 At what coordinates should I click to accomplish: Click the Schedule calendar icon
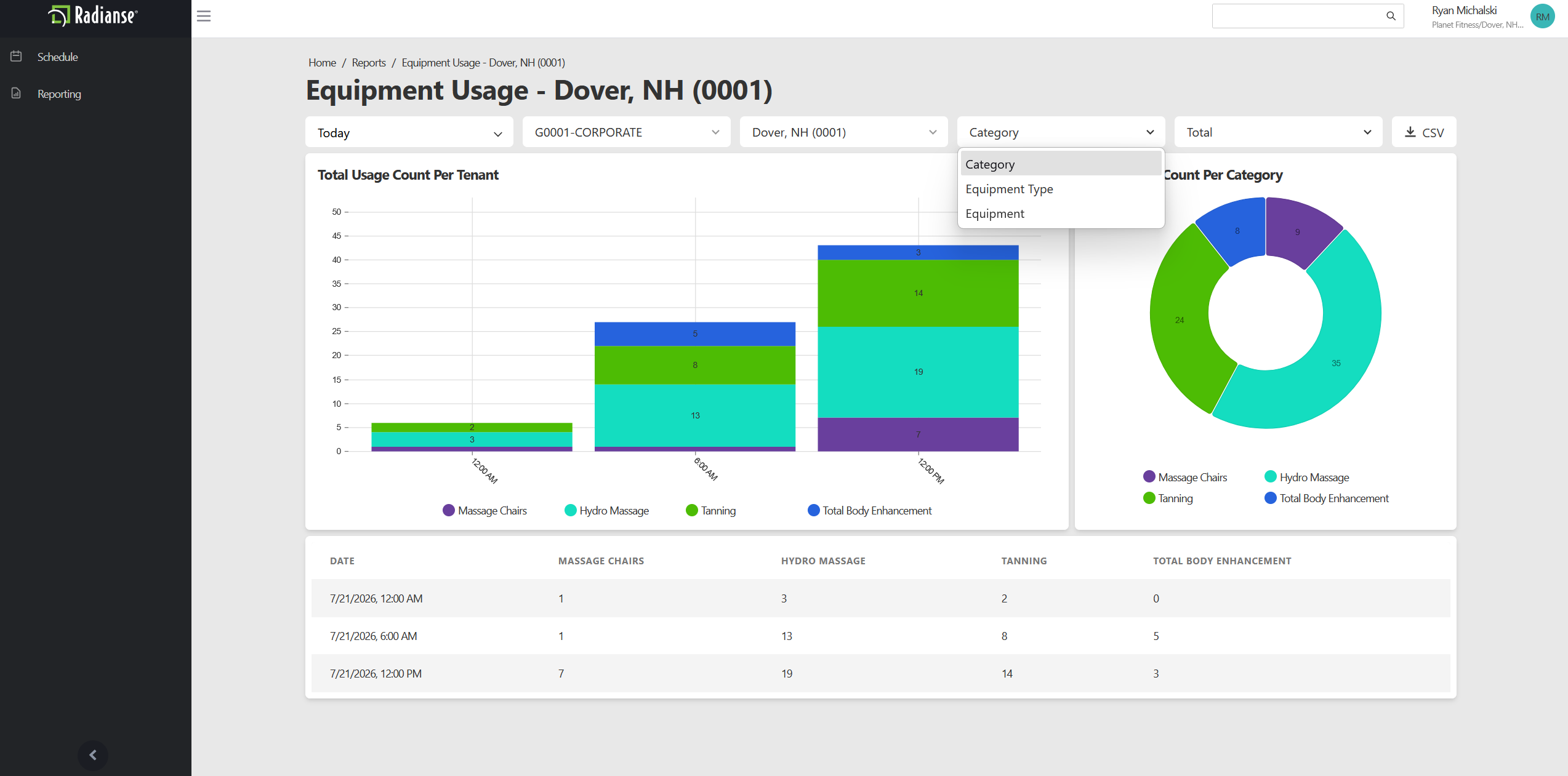click(x=17, y=57)
